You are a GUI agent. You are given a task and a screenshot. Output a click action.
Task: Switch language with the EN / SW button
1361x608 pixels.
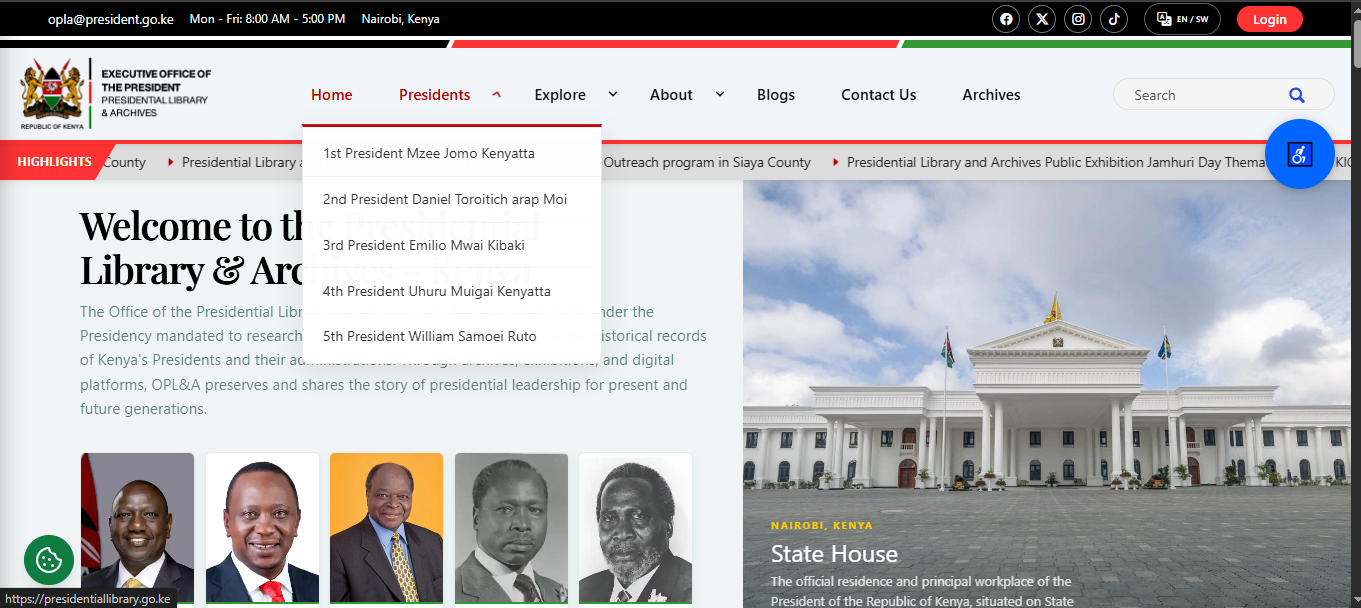pos(1182,19)
